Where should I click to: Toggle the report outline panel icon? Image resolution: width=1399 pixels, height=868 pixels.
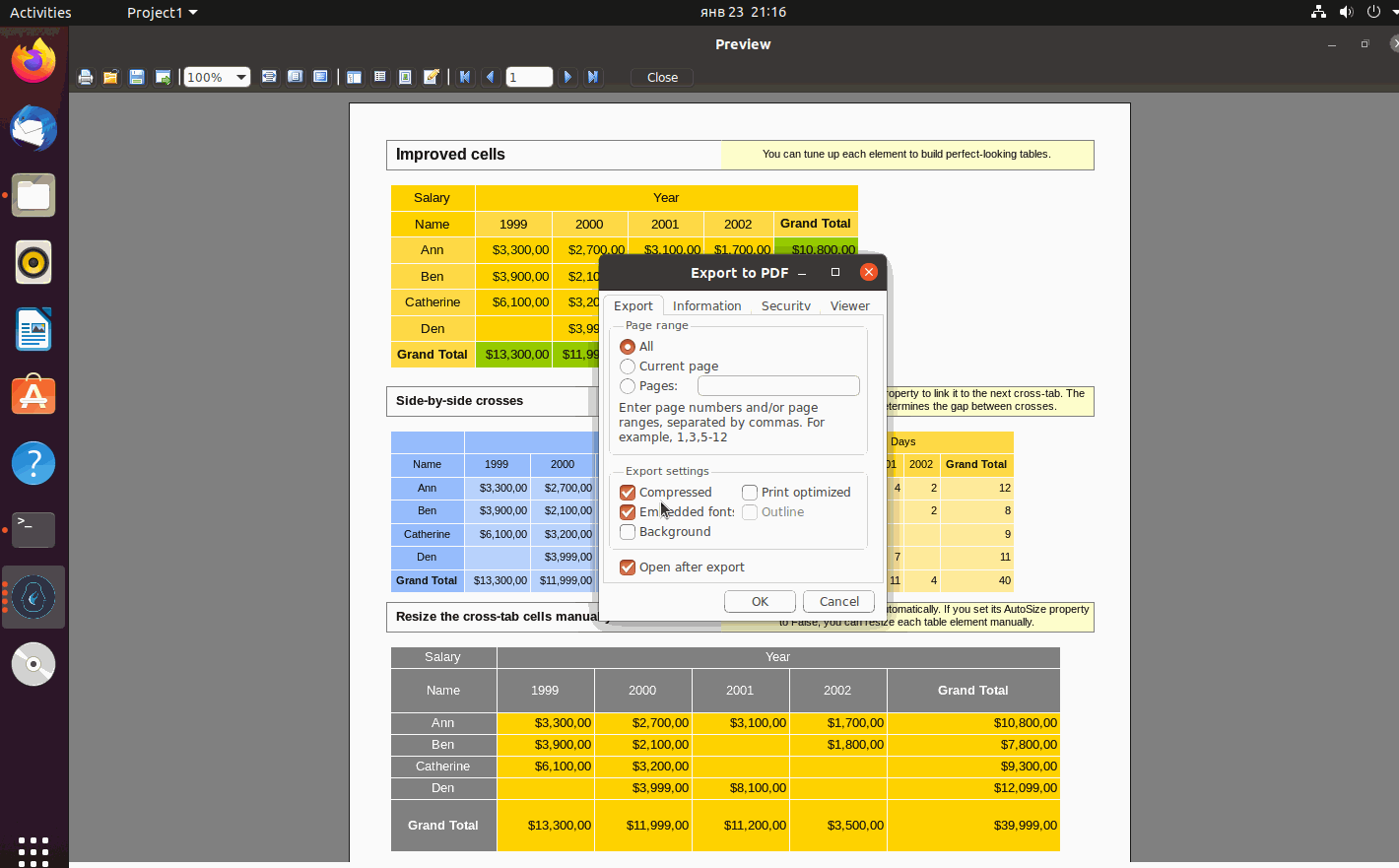coord(354,77)
